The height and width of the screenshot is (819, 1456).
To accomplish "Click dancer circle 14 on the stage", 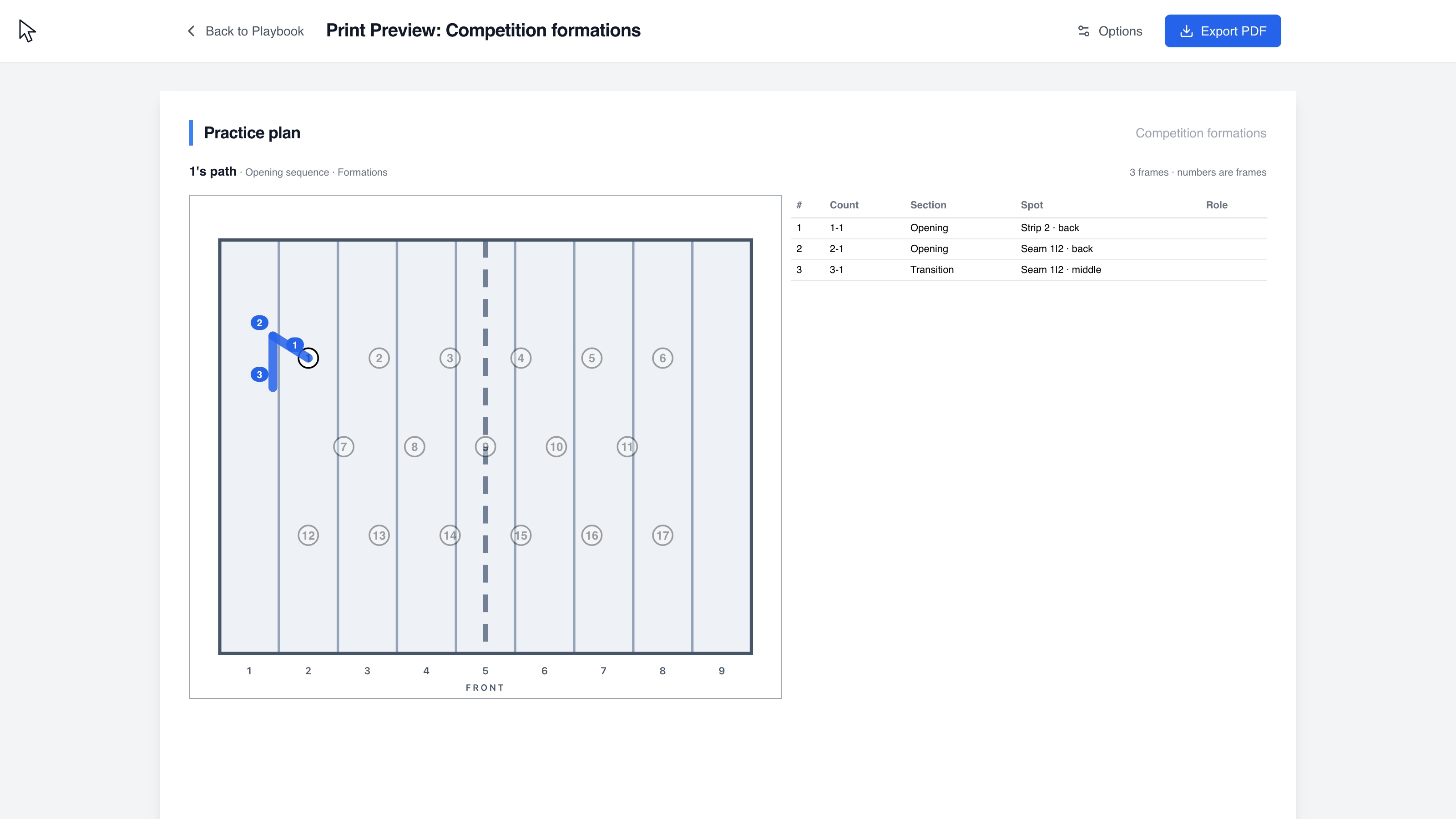I will [x=450, y=535].
